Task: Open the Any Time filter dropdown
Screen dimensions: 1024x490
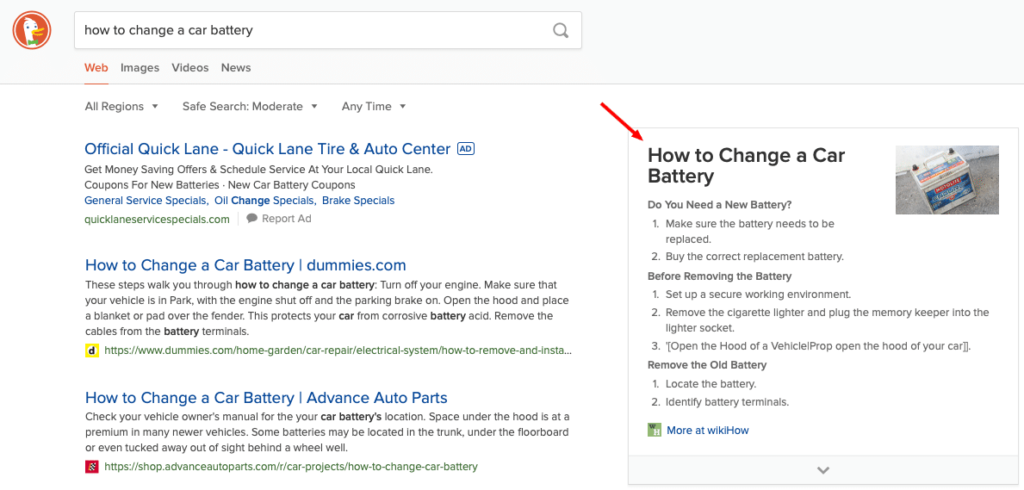Action: (x=374, y=106)
